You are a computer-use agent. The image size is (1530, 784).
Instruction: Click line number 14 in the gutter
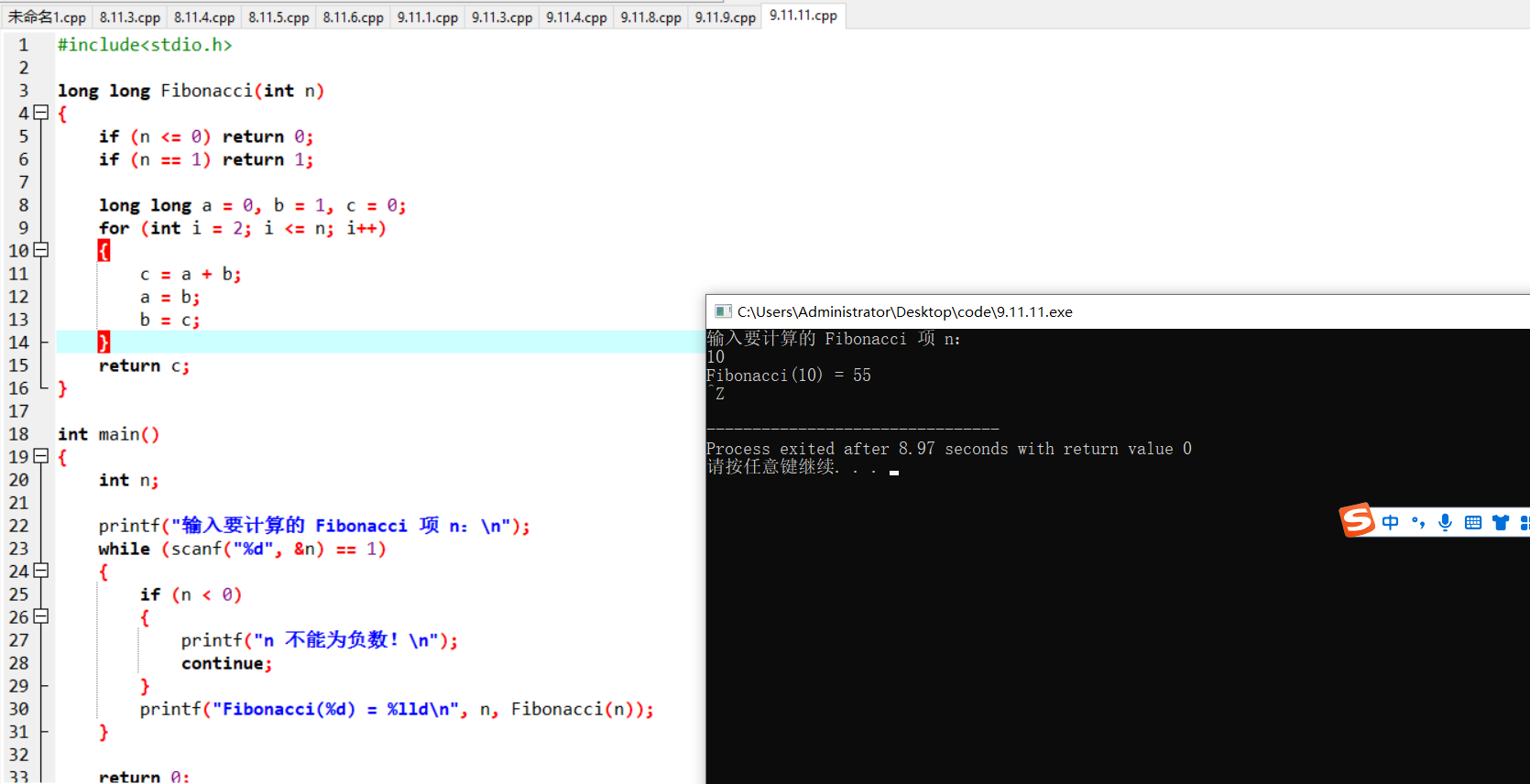19,342
